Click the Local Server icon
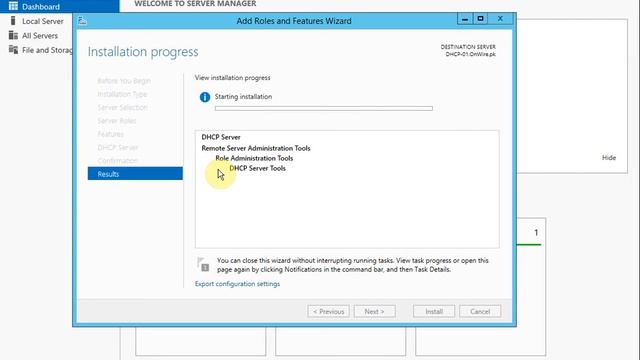 point(13,21)
